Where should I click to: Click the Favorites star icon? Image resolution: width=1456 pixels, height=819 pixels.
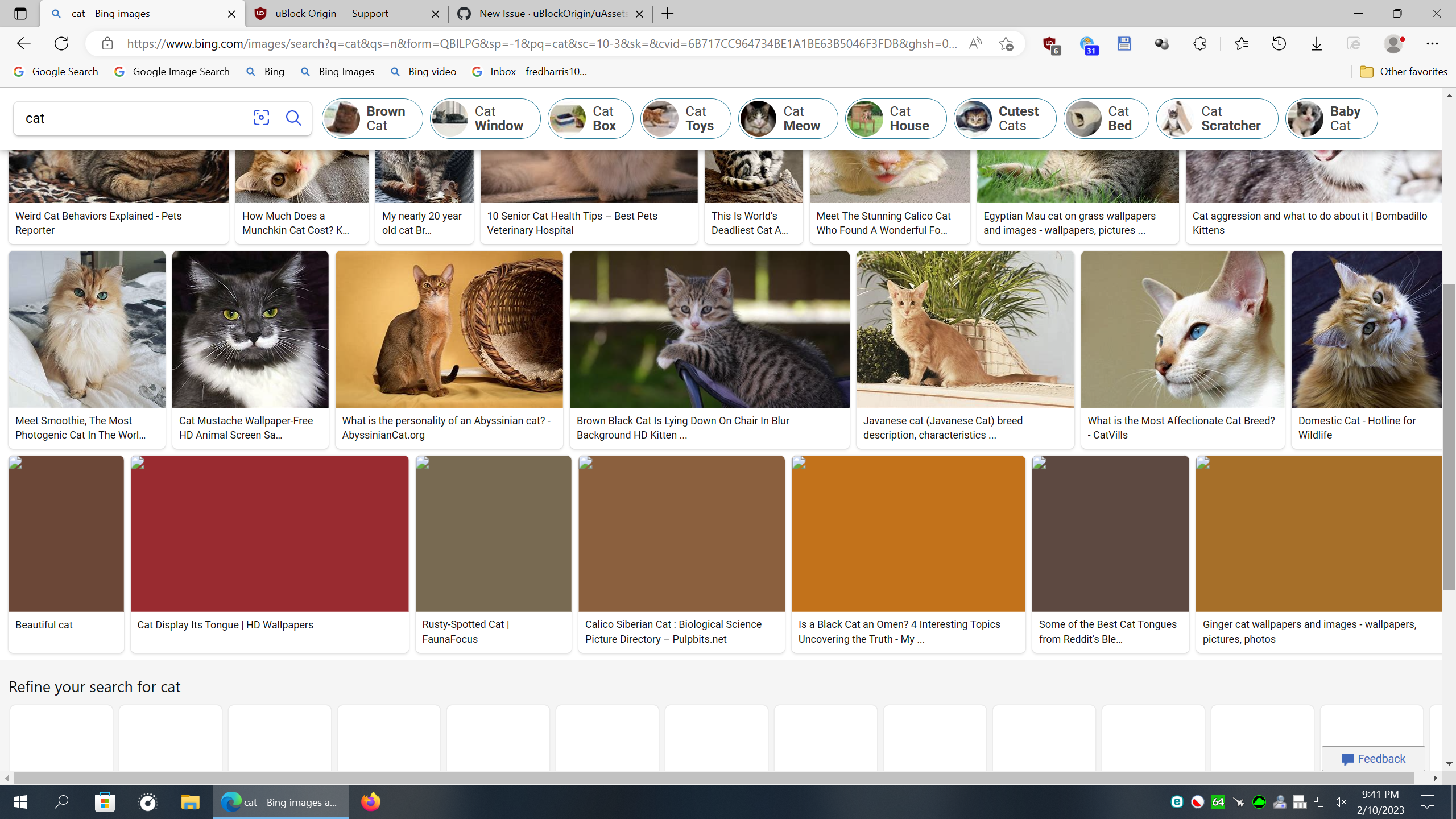(1241, 43)
